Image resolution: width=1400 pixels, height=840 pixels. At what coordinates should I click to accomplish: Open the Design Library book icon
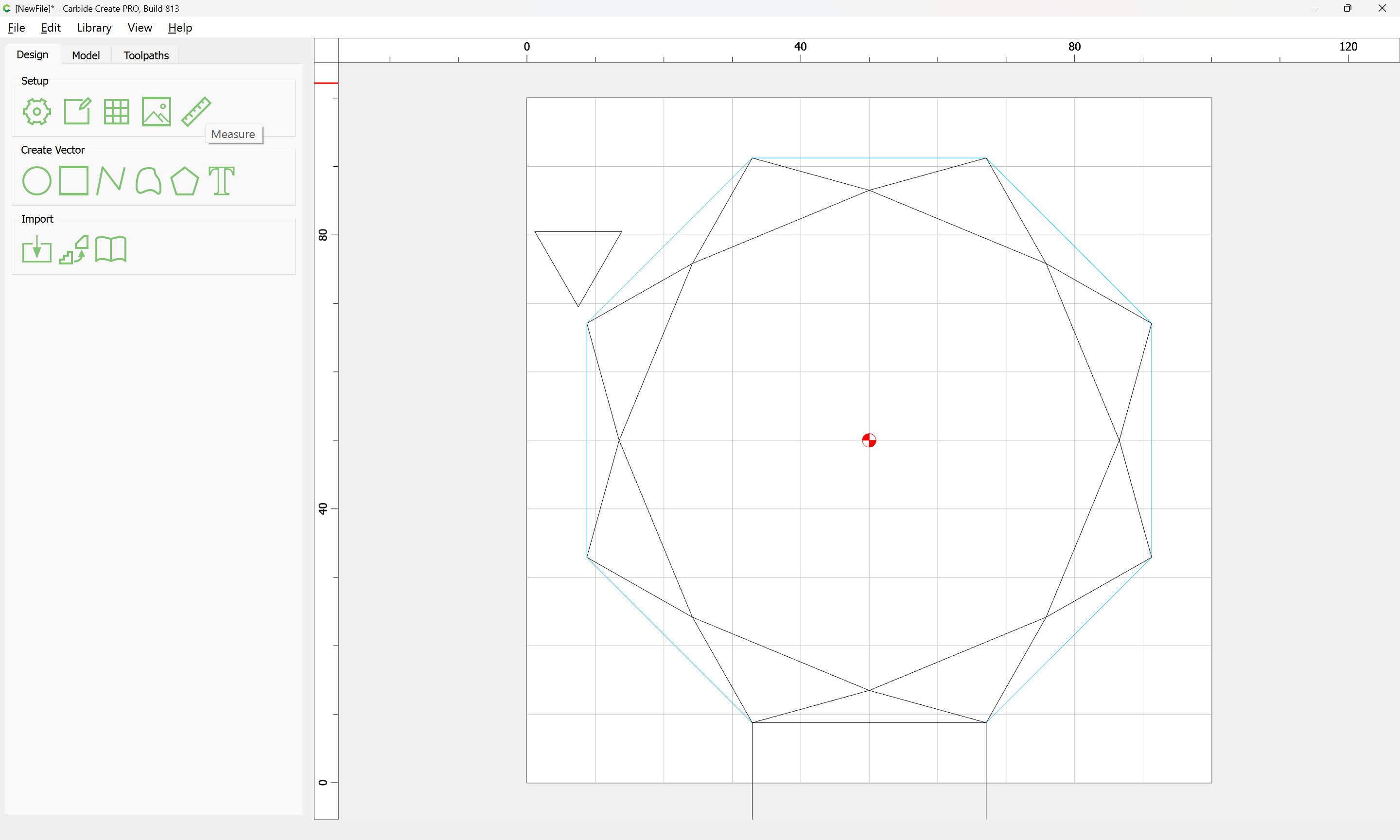point(111,250)
